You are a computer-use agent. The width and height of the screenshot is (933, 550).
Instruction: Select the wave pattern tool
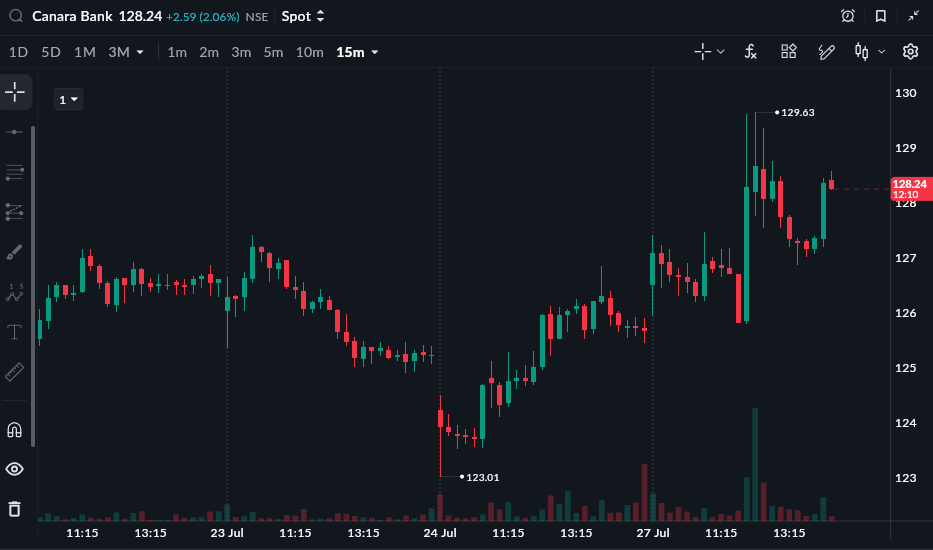[14, 292]
